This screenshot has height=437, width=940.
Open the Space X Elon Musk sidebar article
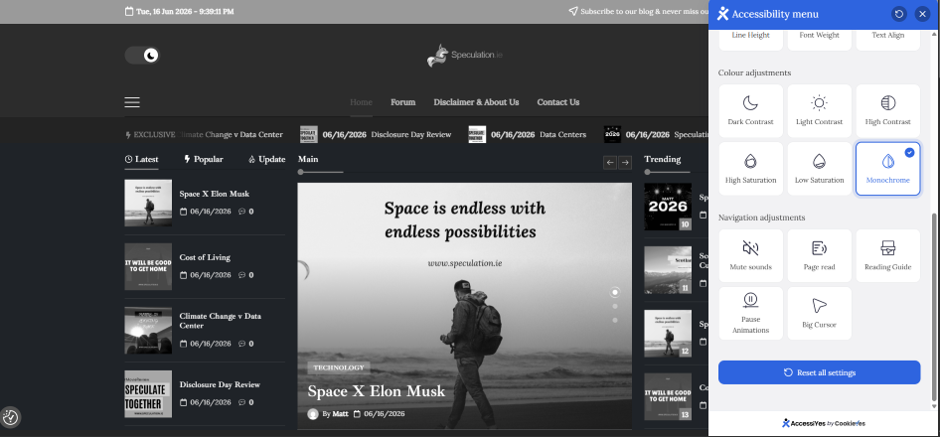[214, 194]
